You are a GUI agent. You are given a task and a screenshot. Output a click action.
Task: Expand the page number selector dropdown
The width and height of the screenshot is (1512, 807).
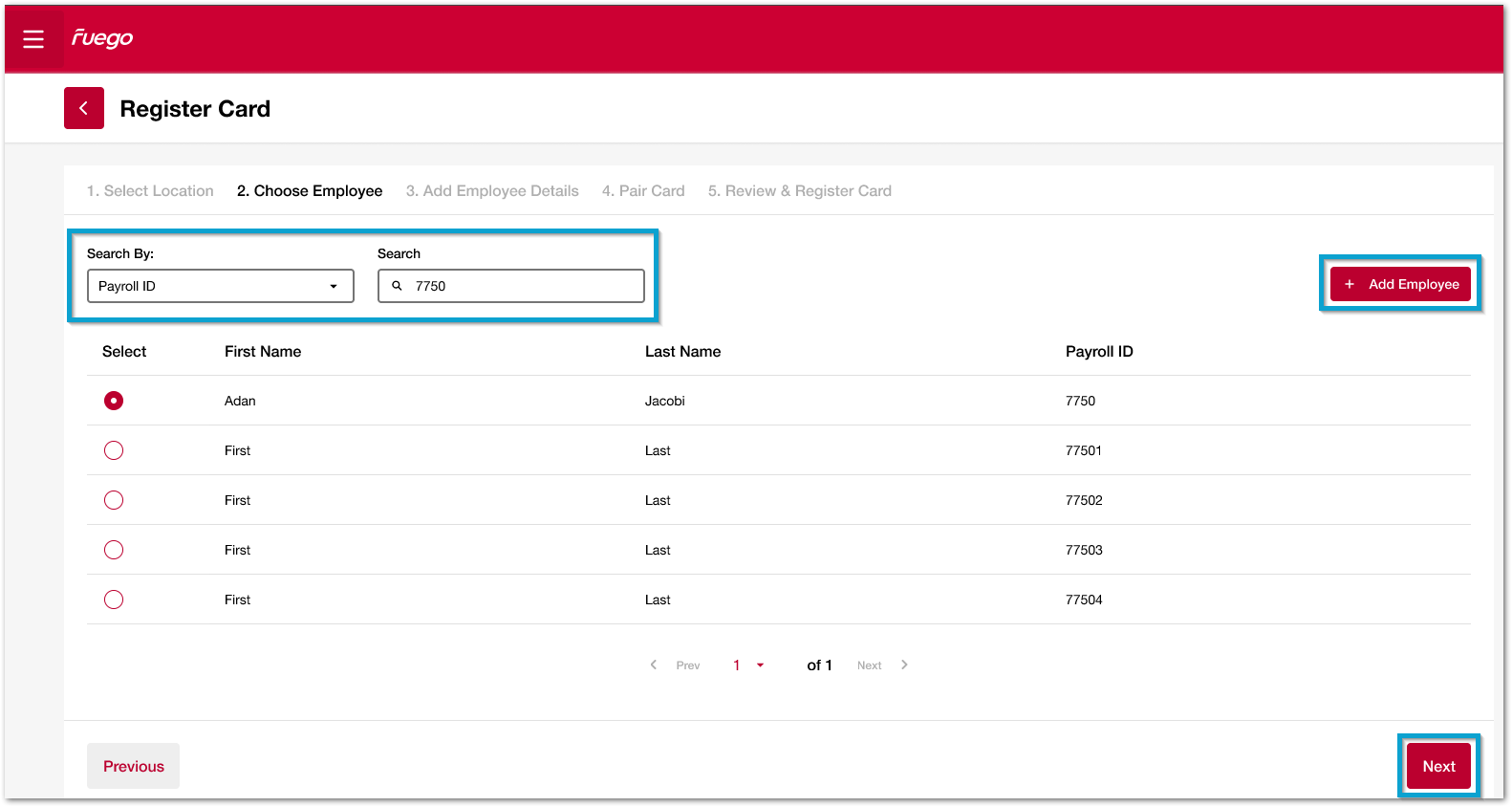click(748, 665)
